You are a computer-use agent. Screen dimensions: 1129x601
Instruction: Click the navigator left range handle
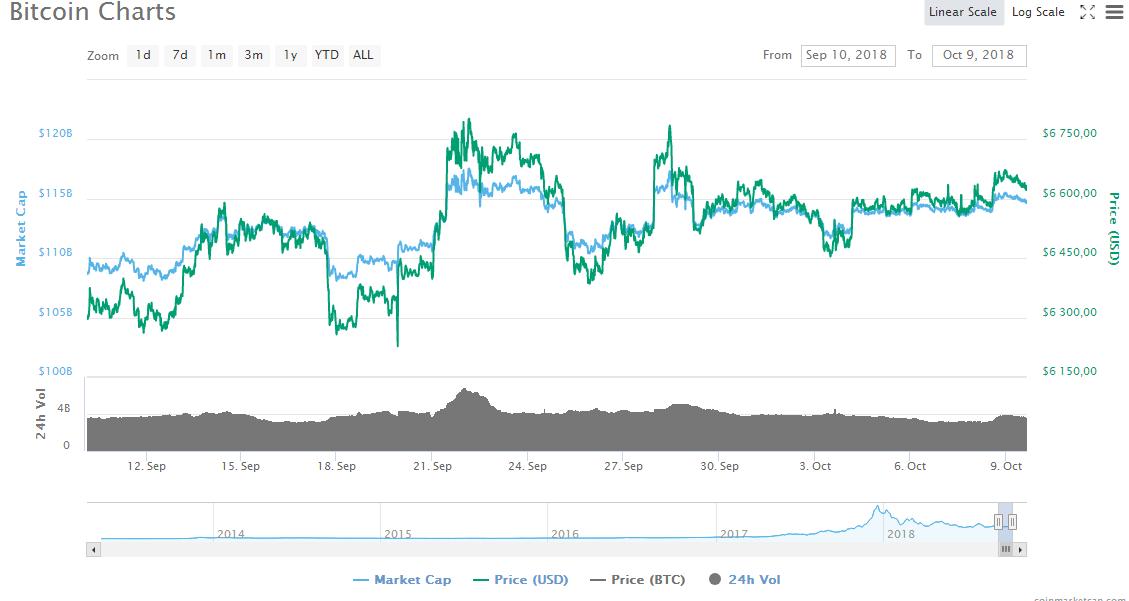coord(998,521)
